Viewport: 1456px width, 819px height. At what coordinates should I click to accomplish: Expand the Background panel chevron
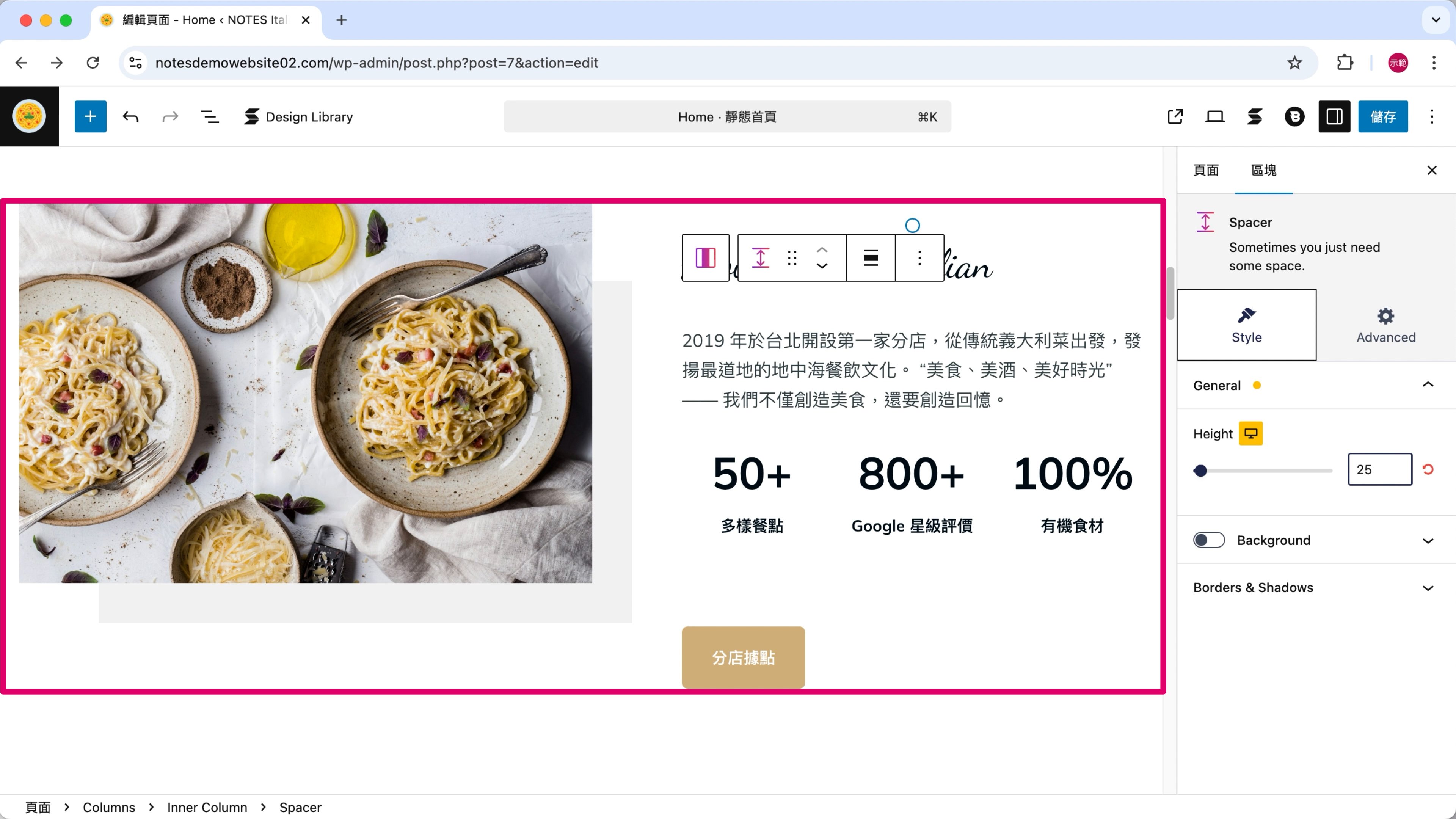pos(1428,541)
